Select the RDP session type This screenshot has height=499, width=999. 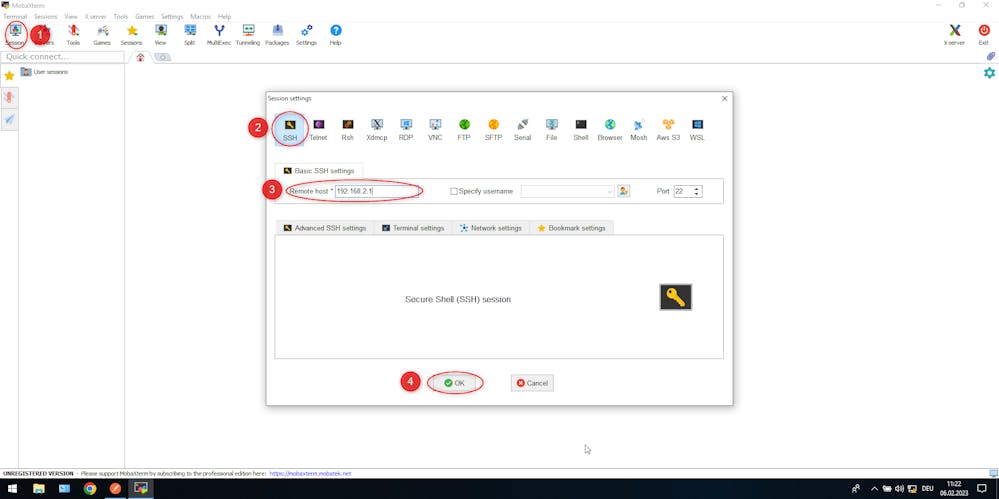[x=406, y=129]
